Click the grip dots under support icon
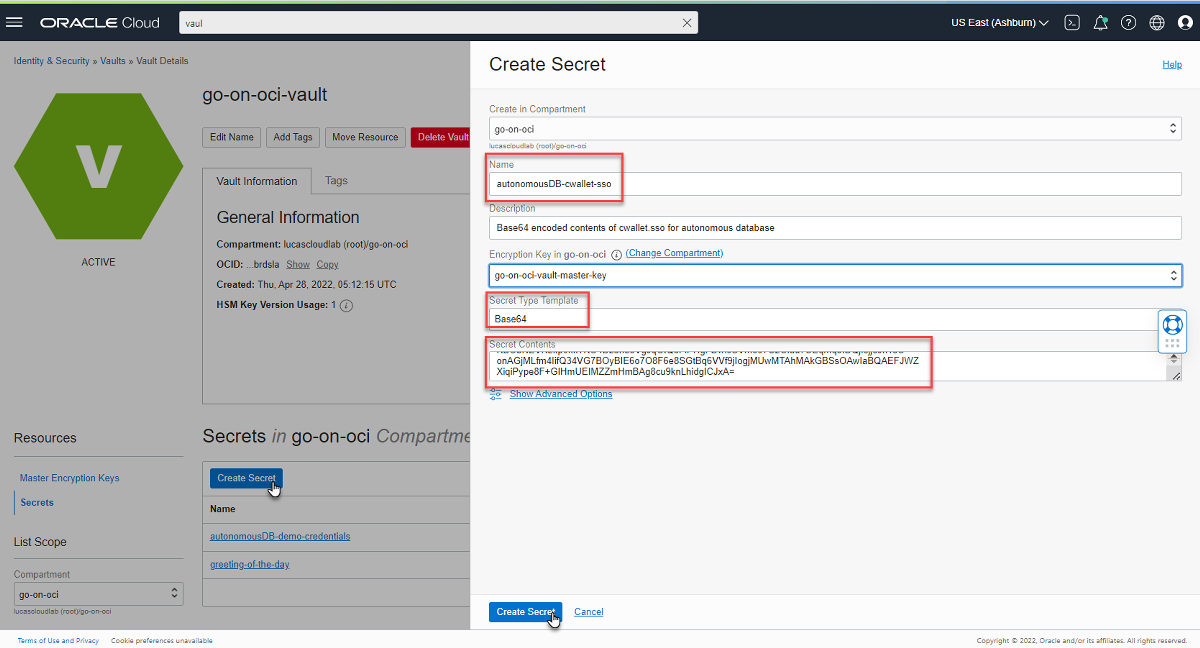 [1173, 343]
